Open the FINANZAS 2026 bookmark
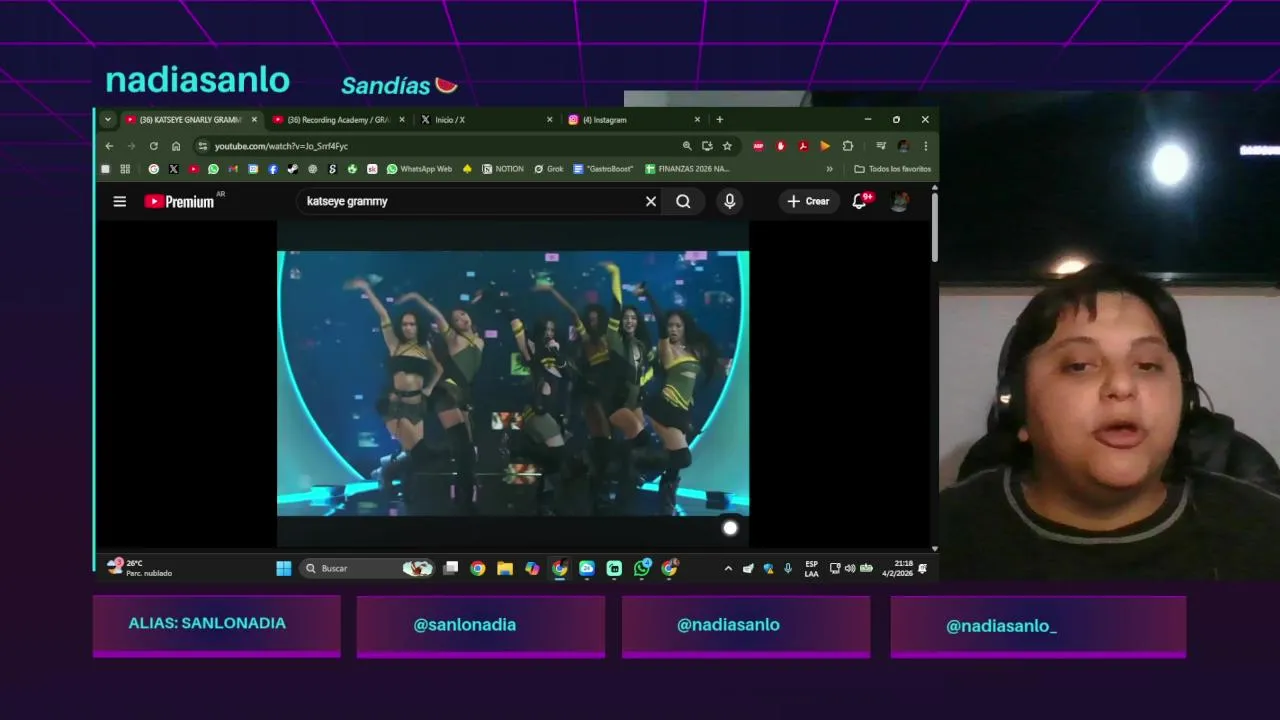The image size is (1280, 720). [x=687, y=169]
